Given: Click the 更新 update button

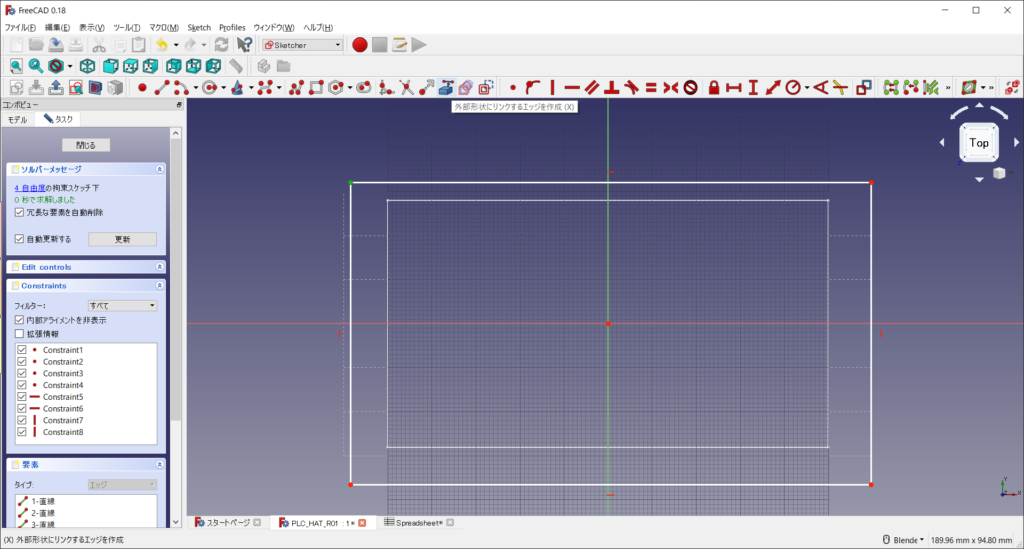Looking at the screenshot, I should 122,239.
